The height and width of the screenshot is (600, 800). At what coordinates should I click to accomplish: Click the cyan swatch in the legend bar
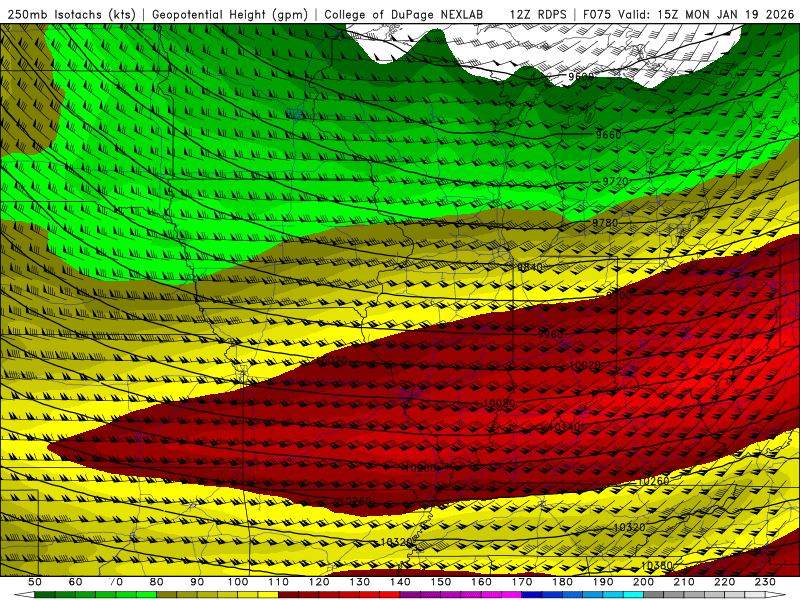[634, 595]
